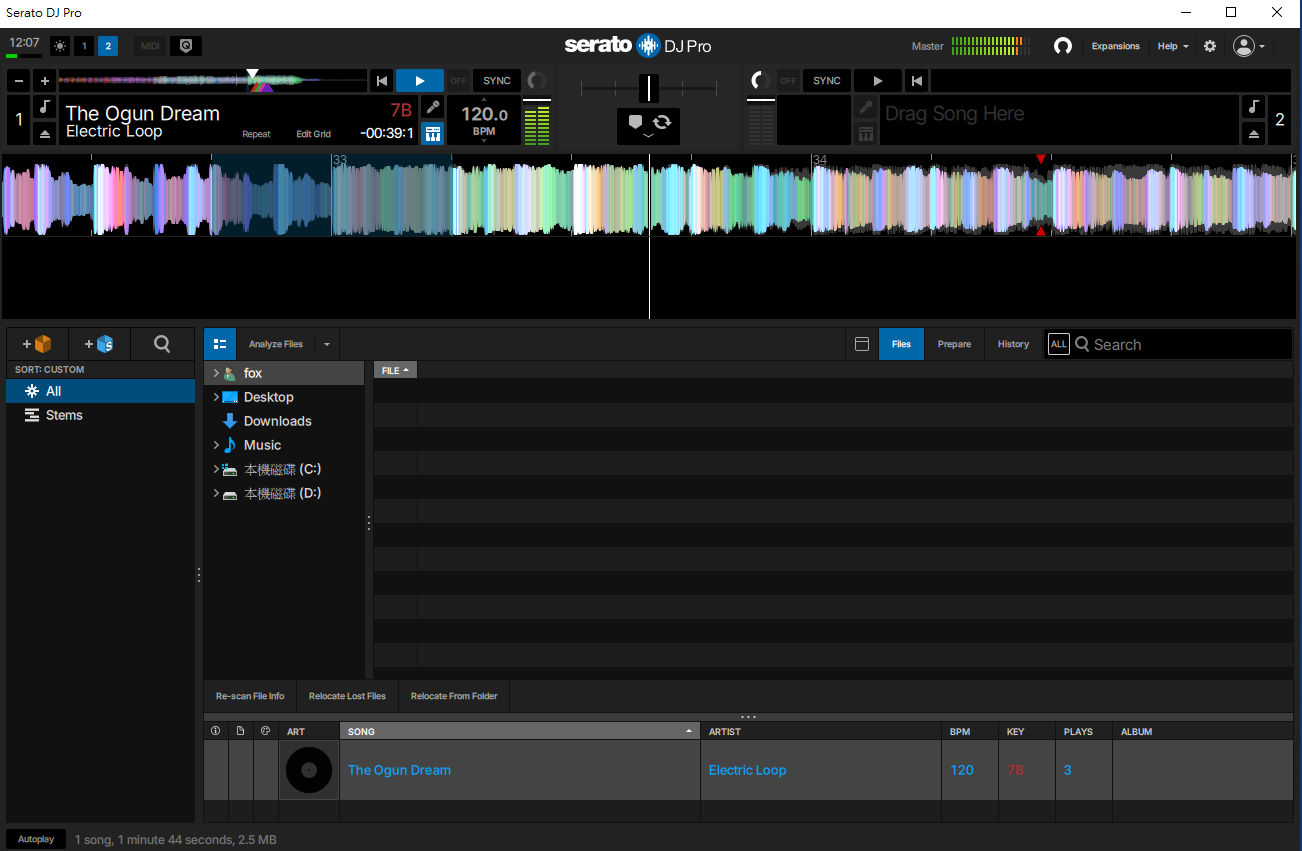Enable microphone icon on deck 1
1302x851 pixels.
(432, 107)
